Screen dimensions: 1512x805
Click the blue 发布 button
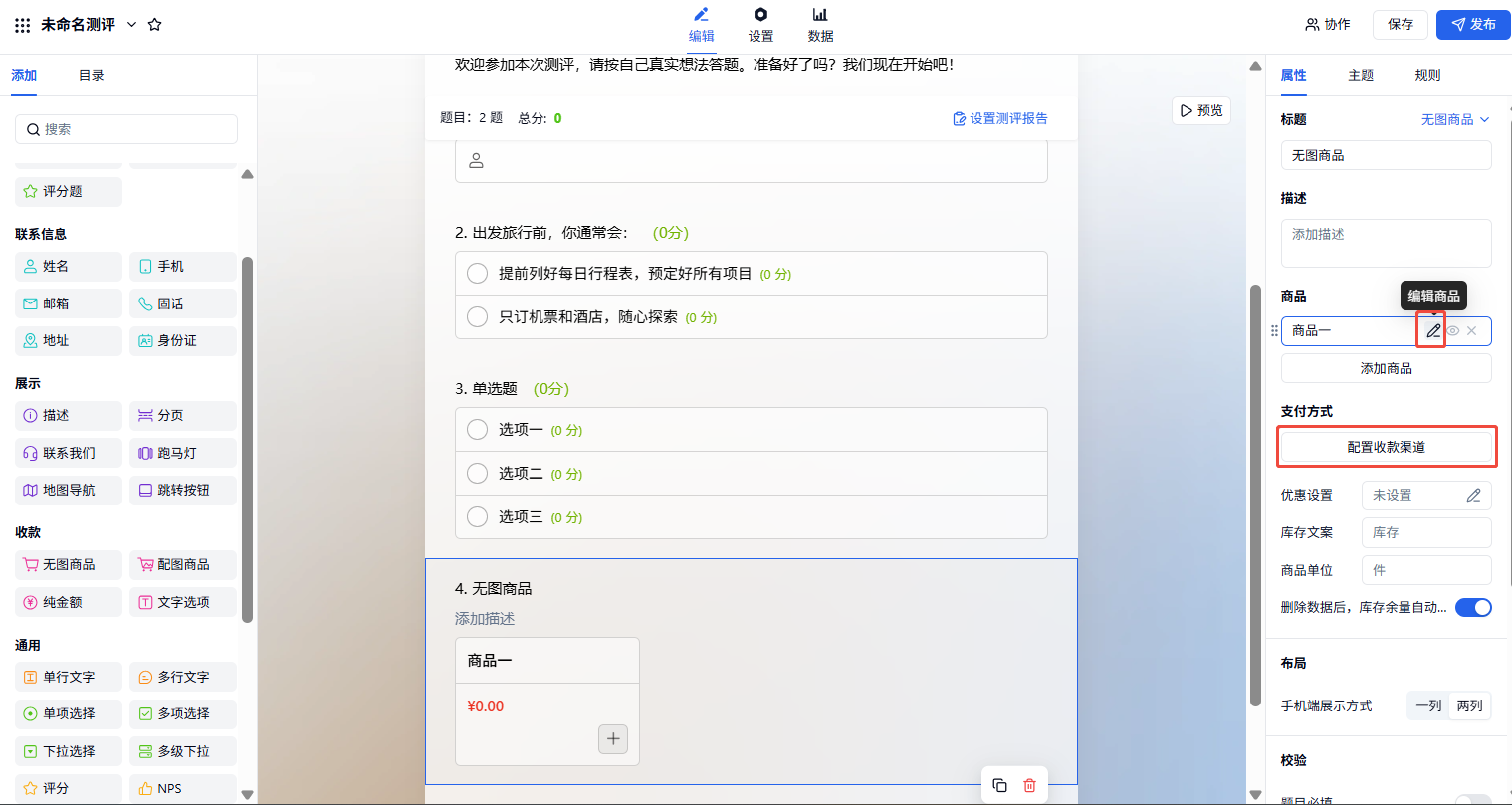1473,24
